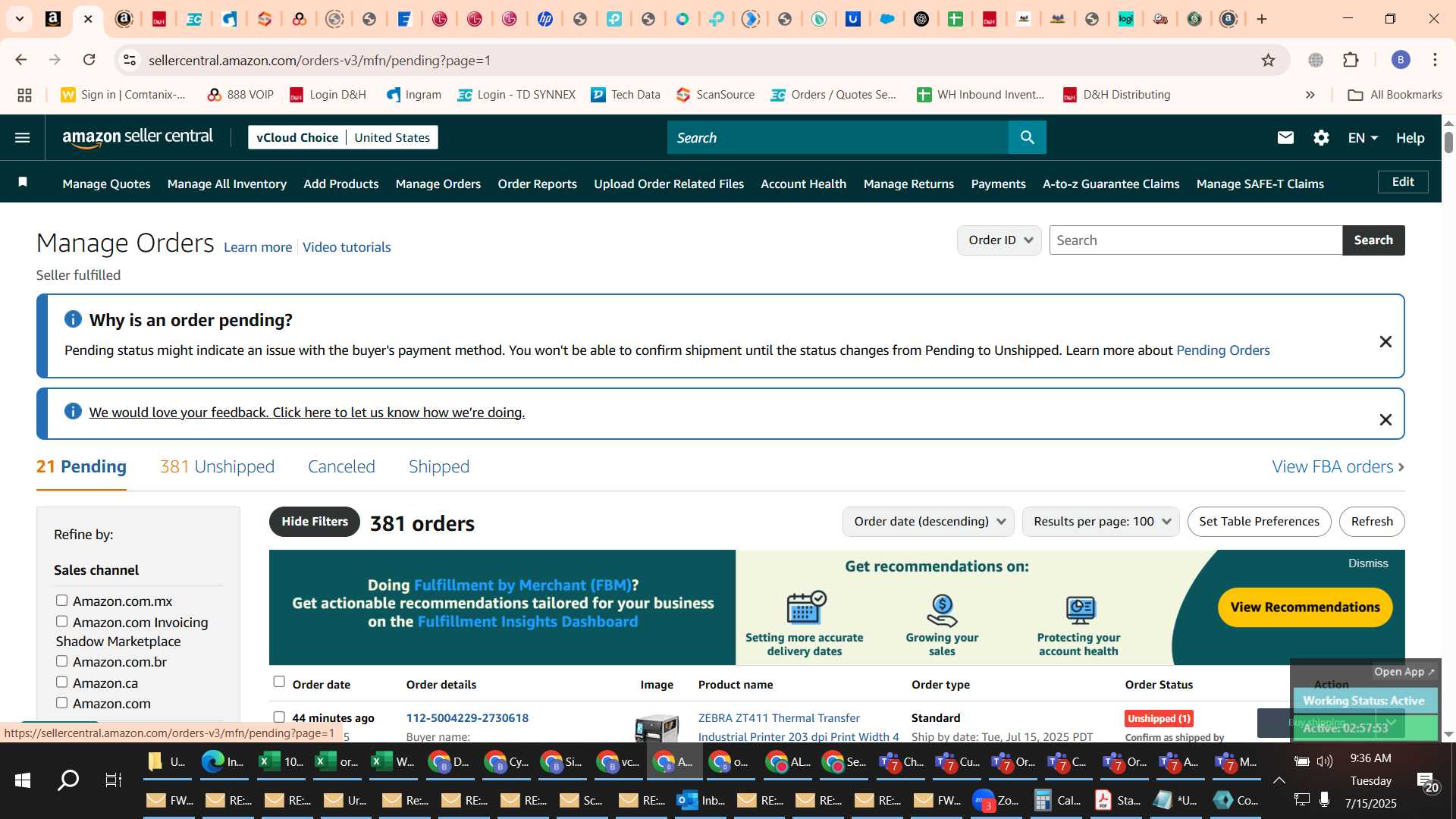Click the page vertical scrollbar thumb
The image size is (1456, 819).
[x=1448, y=142]
